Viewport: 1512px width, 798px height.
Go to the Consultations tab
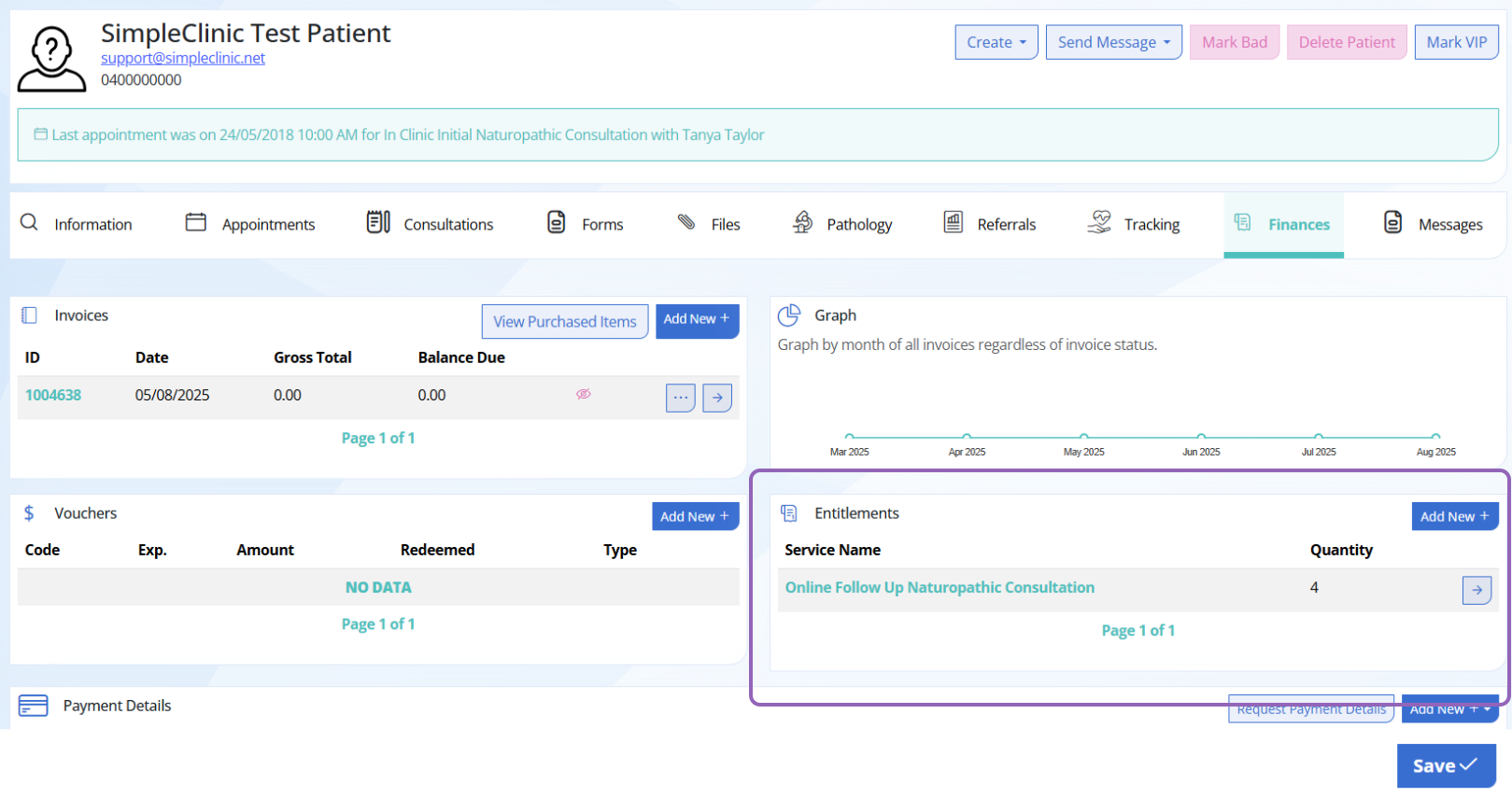[431, 224]
